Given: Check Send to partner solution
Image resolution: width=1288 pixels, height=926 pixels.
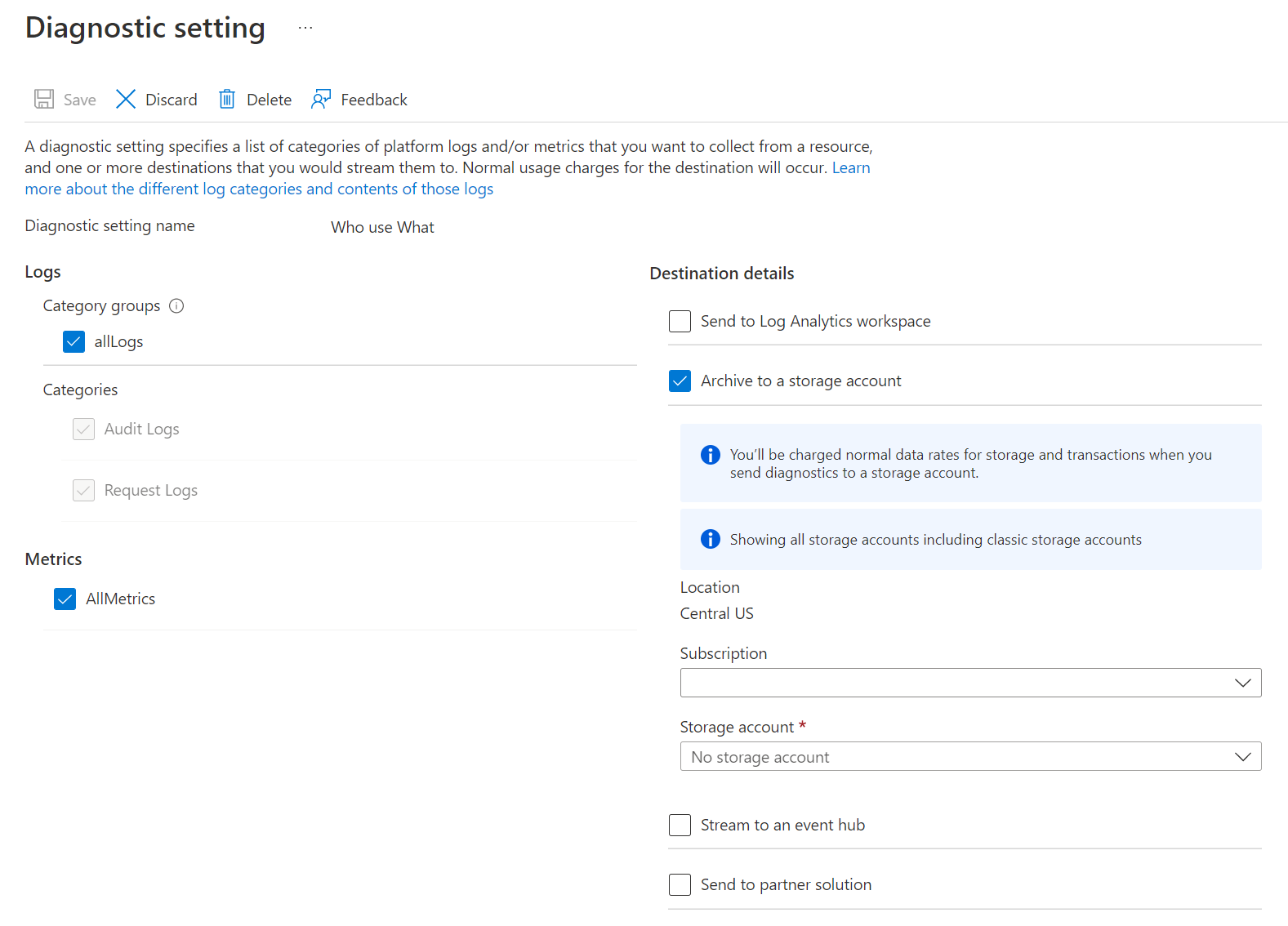Looking at the screenshot, I should tap(680, 885).
